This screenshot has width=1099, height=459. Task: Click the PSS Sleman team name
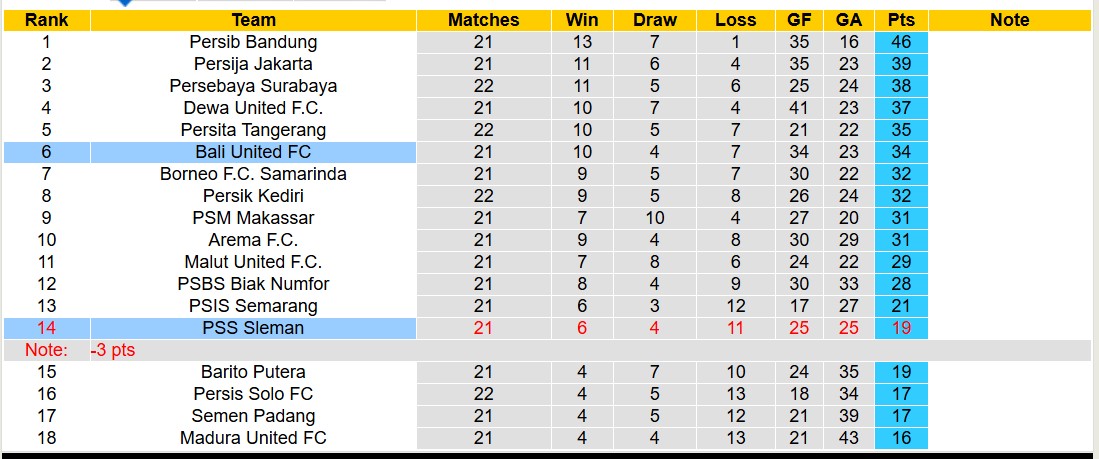pos(253,328)
